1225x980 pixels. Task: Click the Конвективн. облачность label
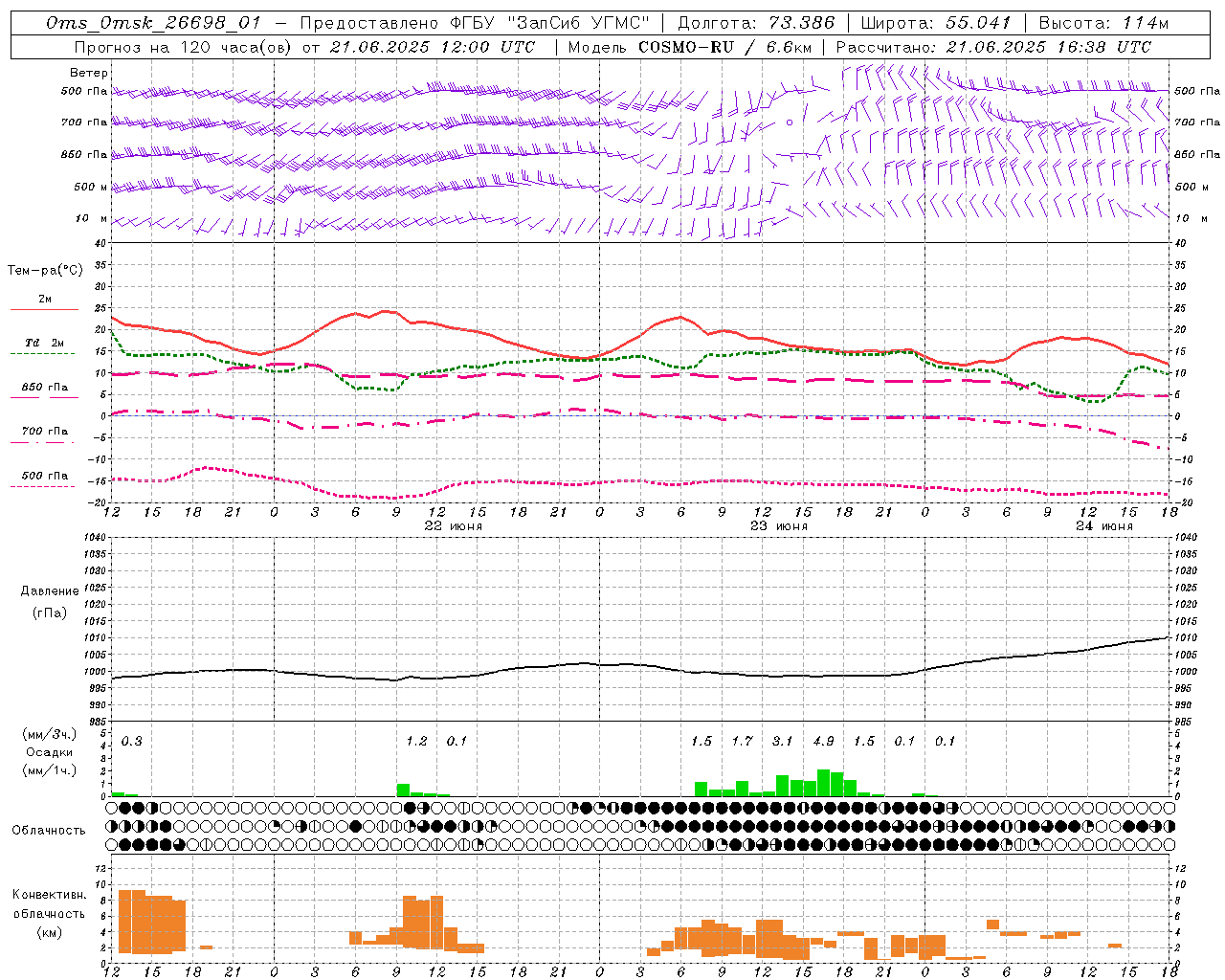(x=50, y=904)
